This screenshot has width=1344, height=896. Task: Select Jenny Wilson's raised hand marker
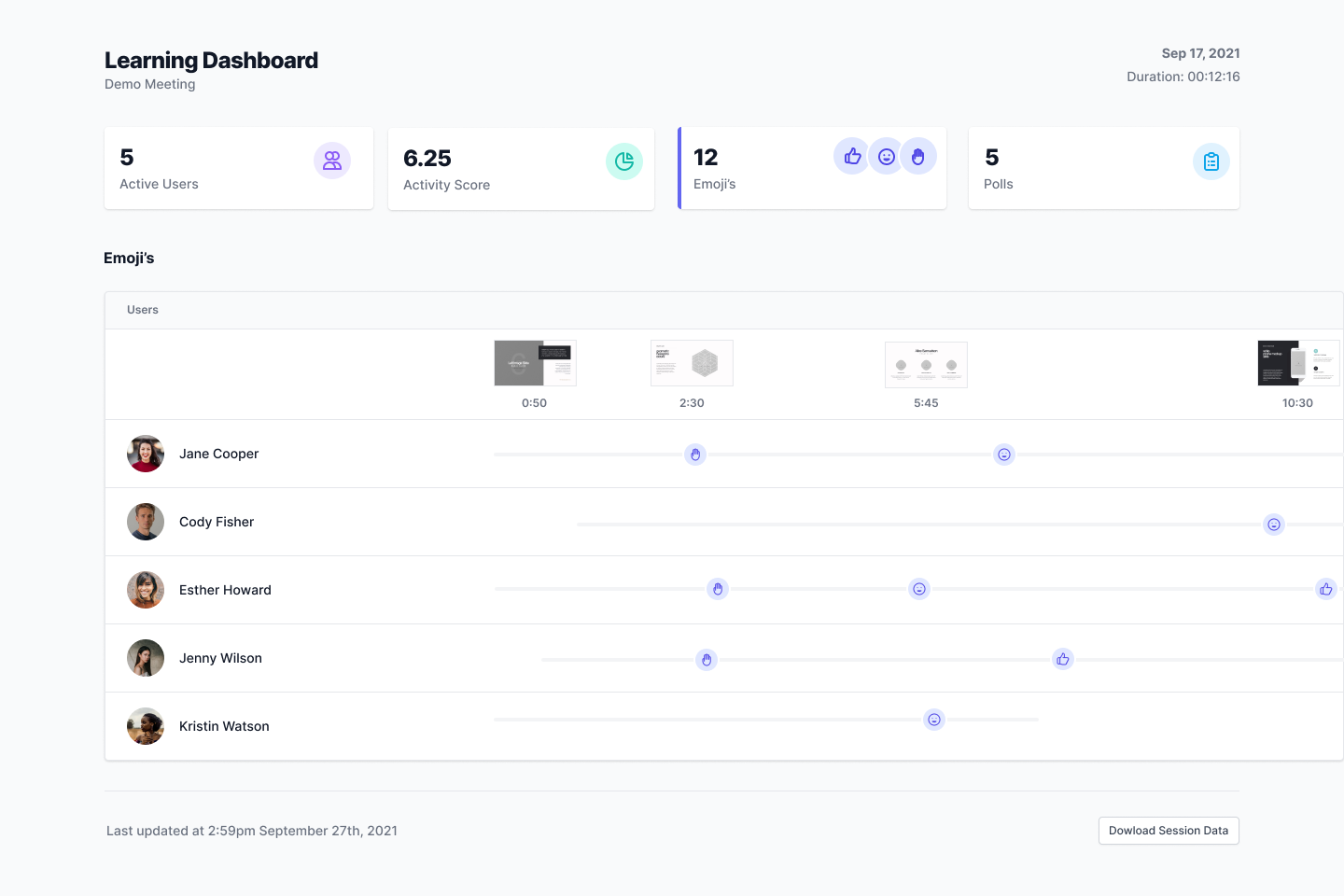coord(707,660)
